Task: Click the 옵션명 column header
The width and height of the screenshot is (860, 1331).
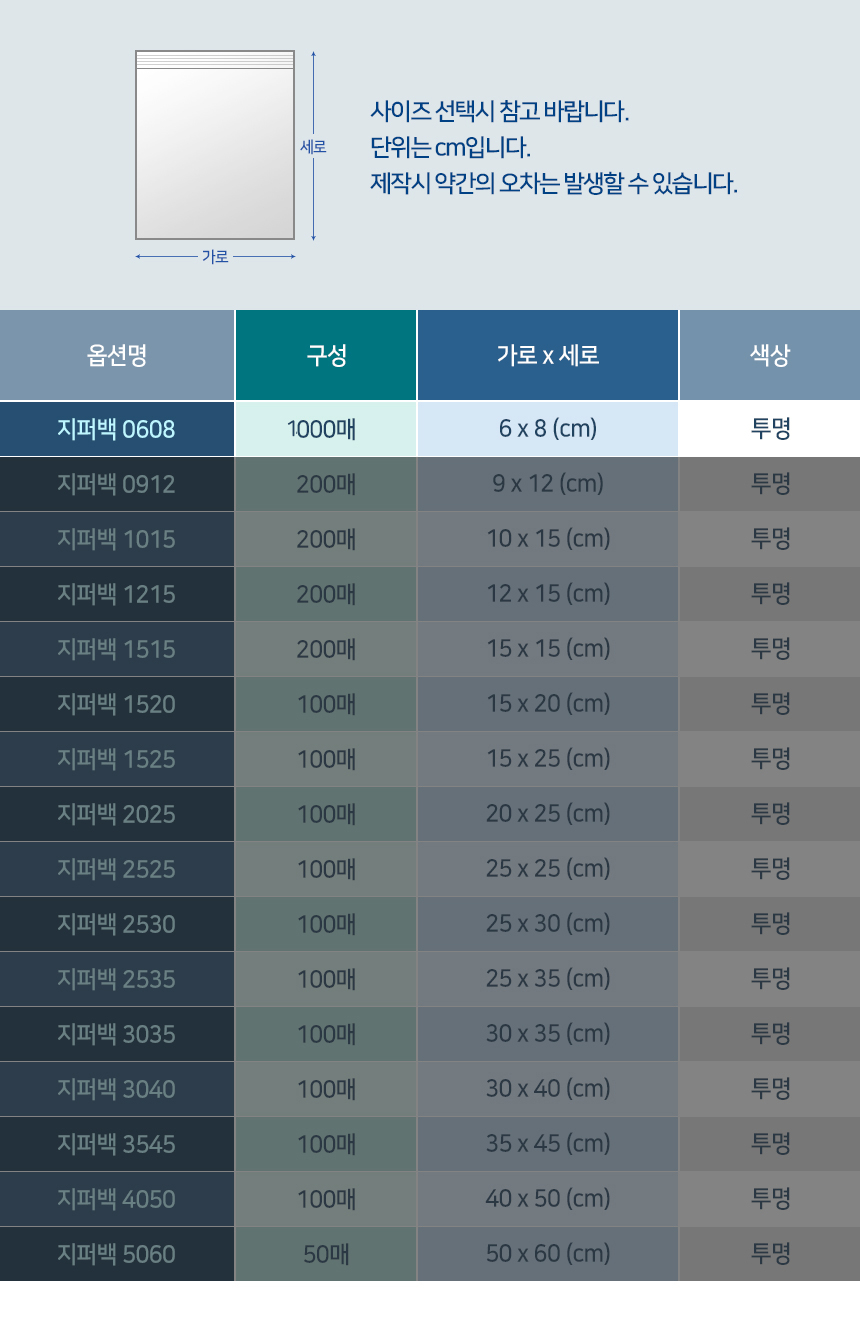Action: click(117, 354)
